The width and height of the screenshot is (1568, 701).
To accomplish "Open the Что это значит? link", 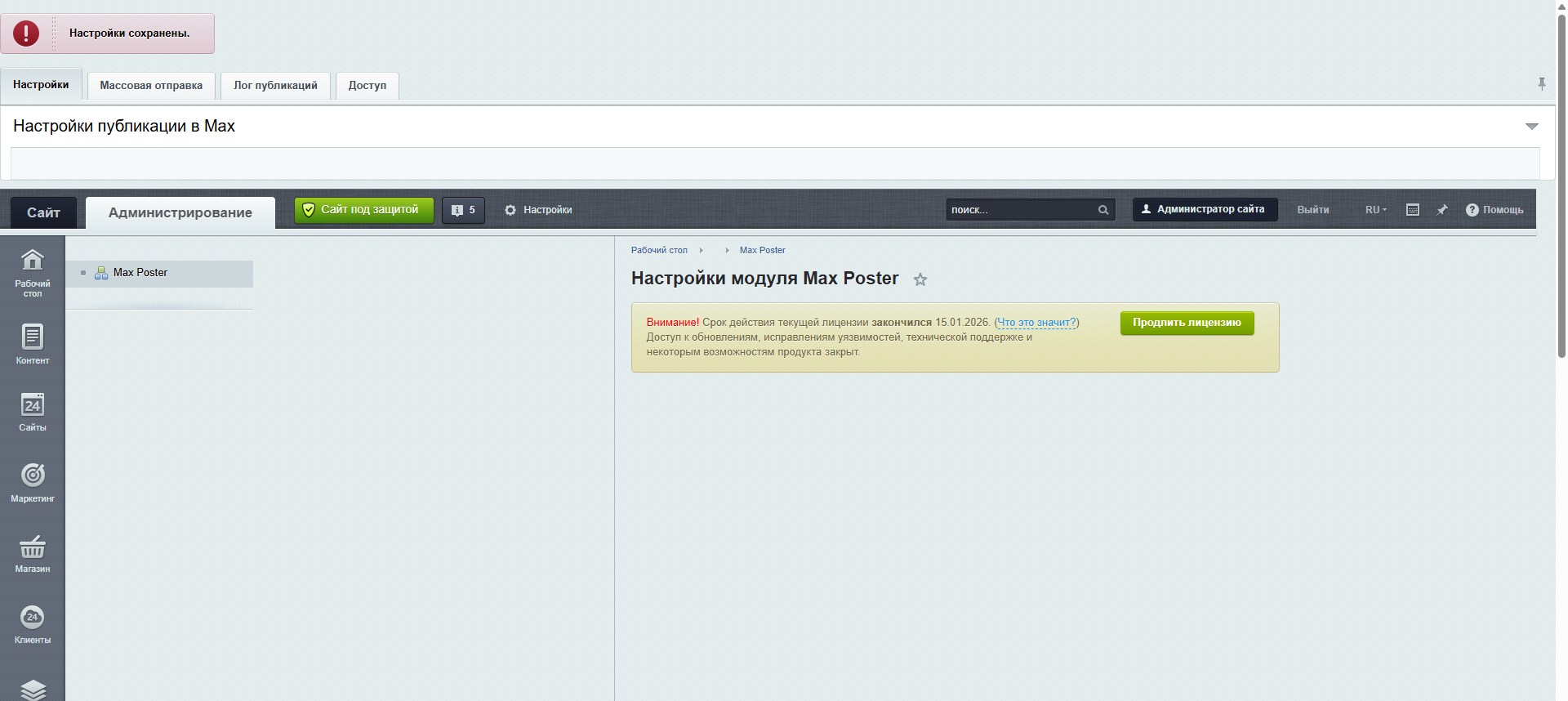I will pos(1036,323).
